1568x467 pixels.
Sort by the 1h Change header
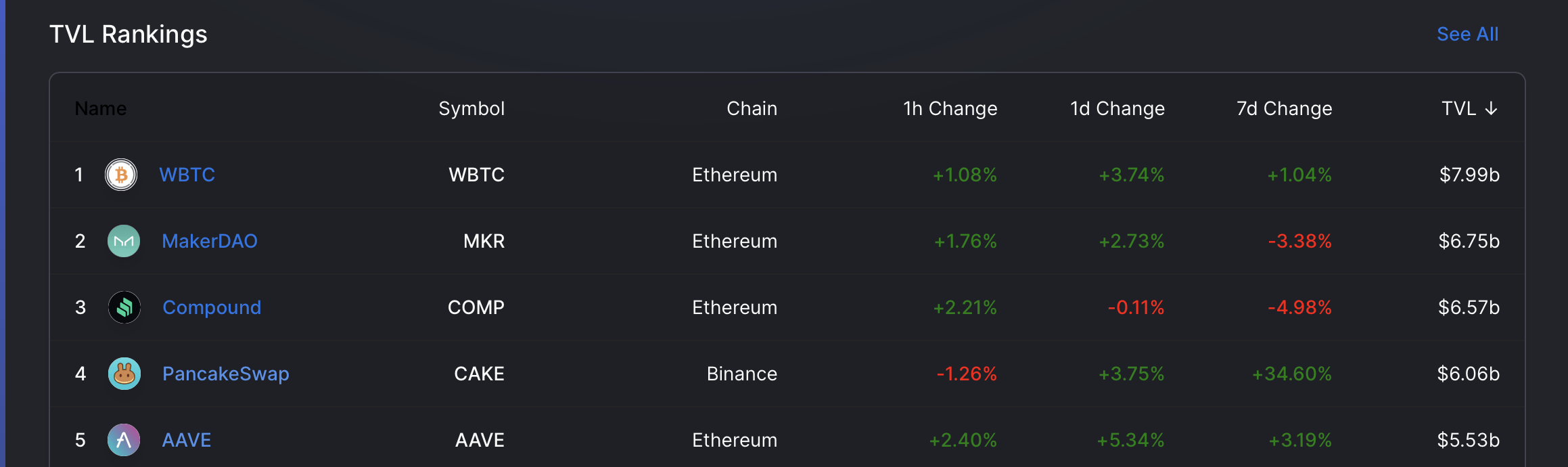click(950, 108)
